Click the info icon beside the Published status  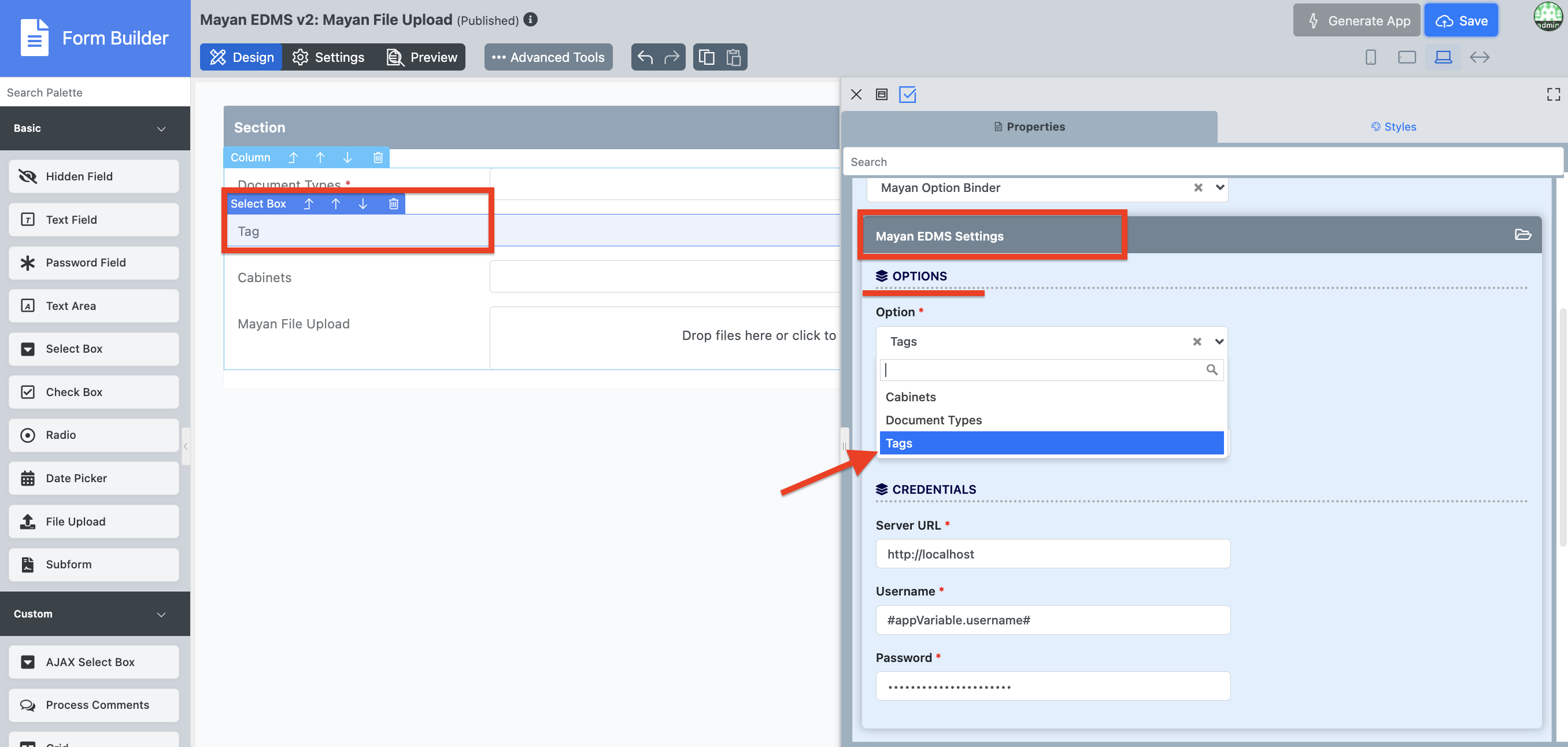pos(530,20)
